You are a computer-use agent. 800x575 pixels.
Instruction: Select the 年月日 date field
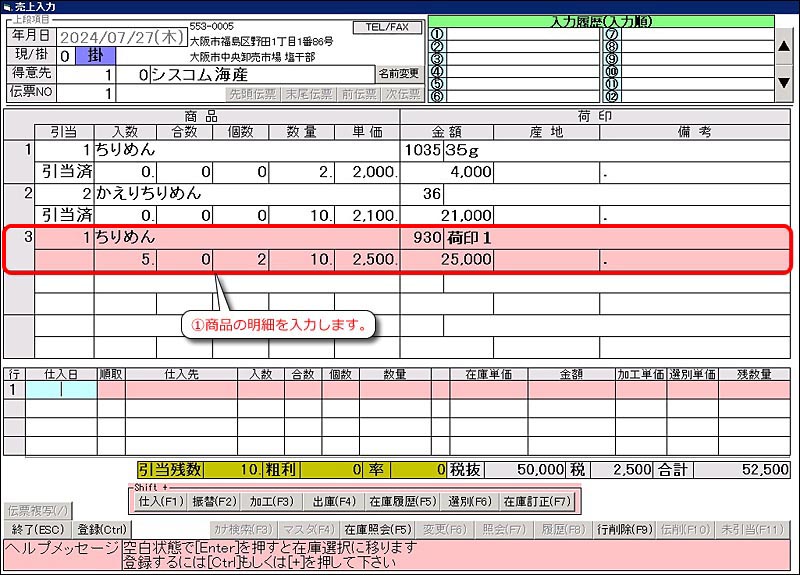[x=119, y=36]
